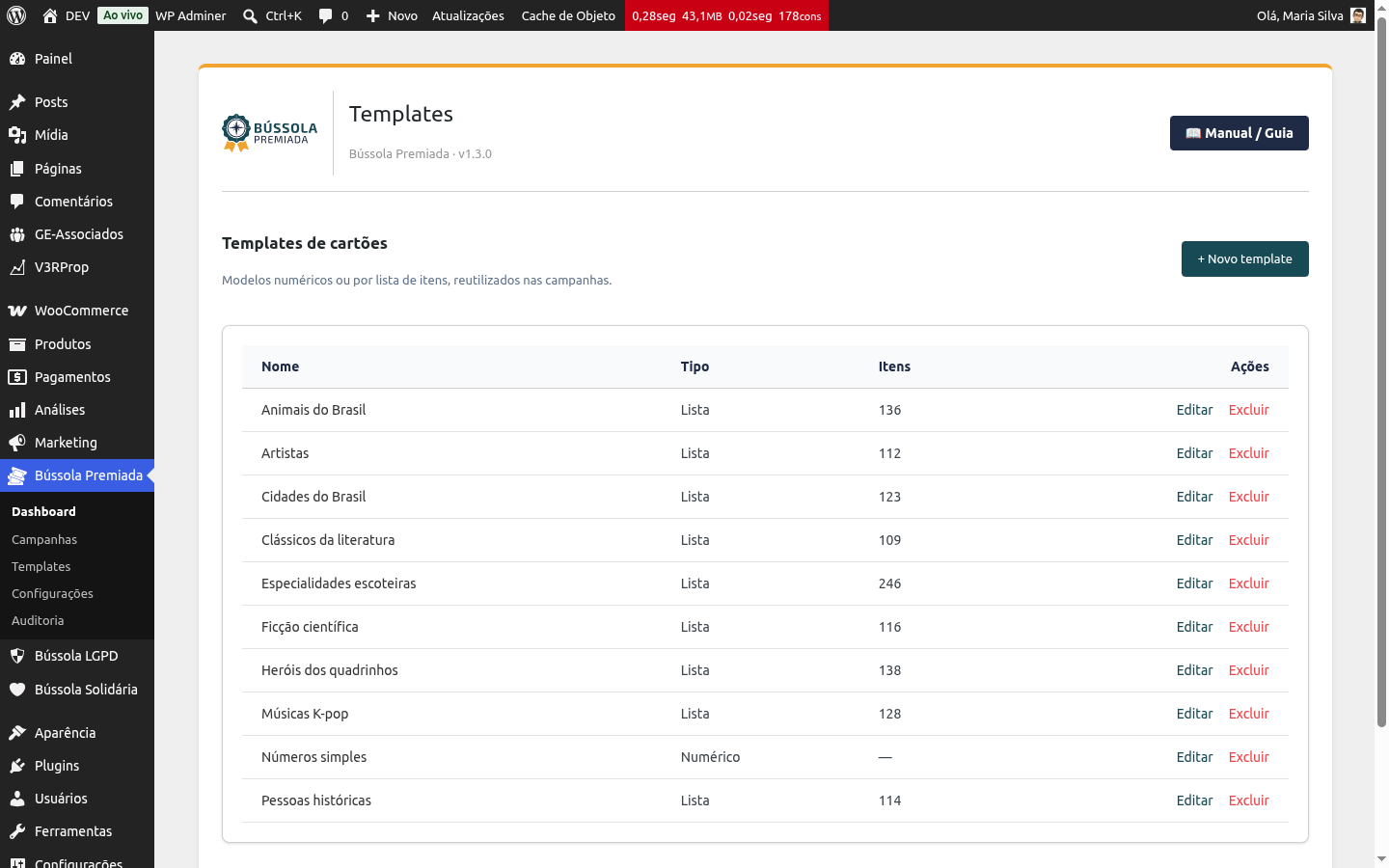Click Maria Silva's avatar thumbnail

click(1358, 15)
